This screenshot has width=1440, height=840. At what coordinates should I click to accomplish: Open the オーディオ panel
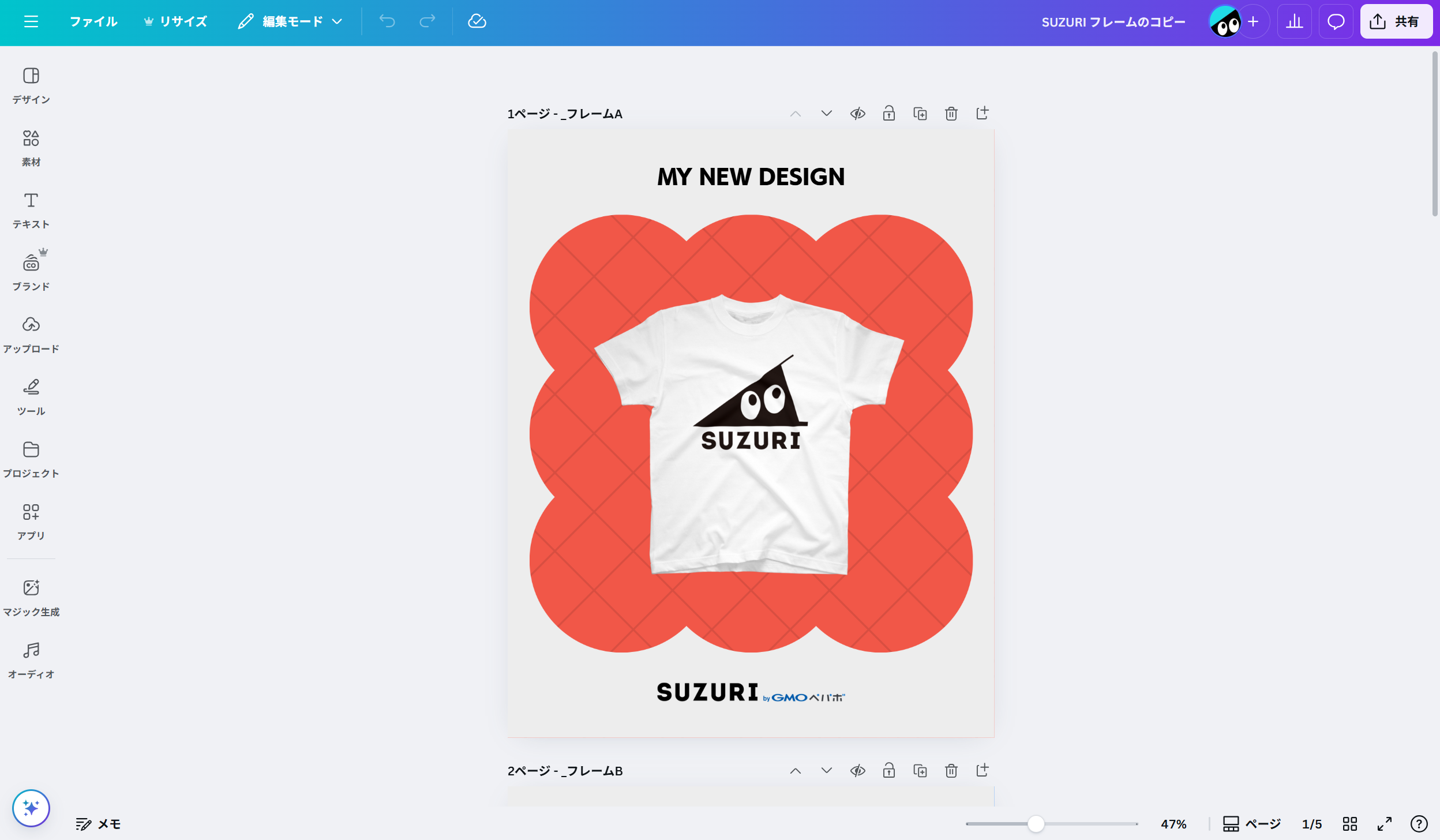[31, 660]
